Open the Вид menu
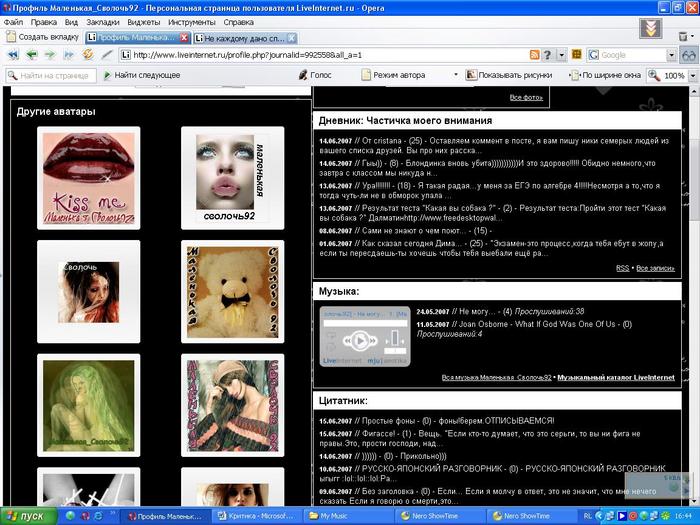Image resolution: width=700 pixels, height=525 pixels. pos(71,22)
